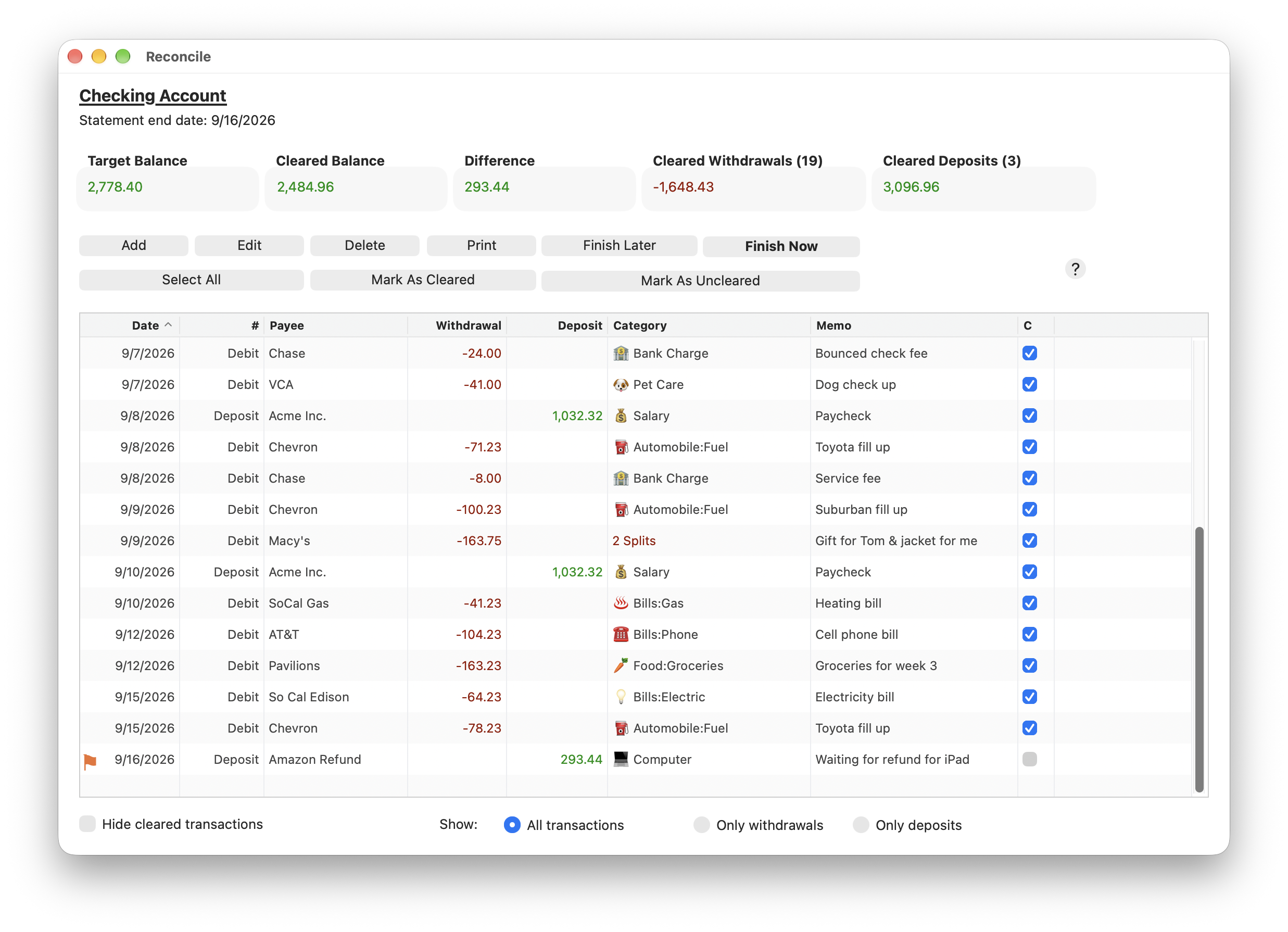Image resolution: width=1288 pixels, height=932 pixels.
Task: Sort by the Deposit column header
Action: coord(557,325)
